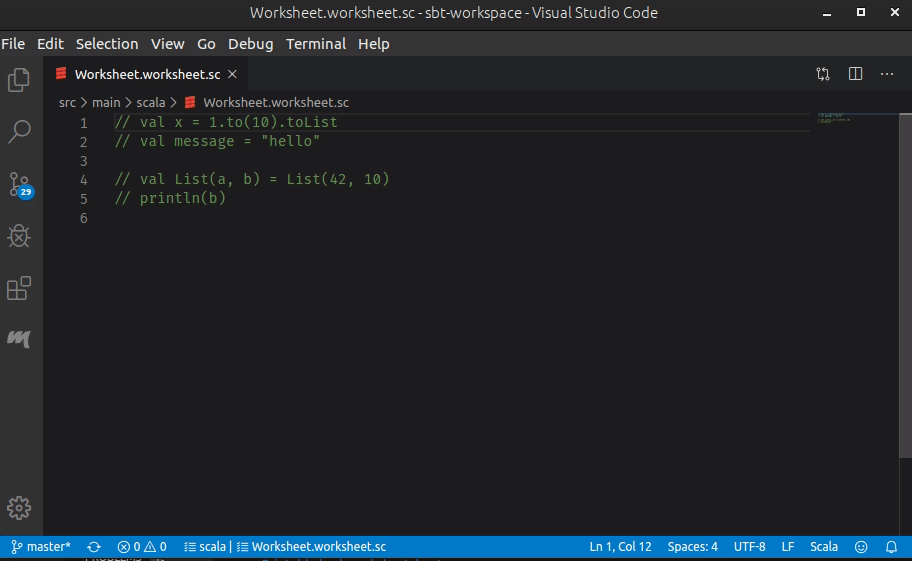Click the Synchronize Changes icon
Image resolution: width=912 pixels, height=561 pixels.
(x=94, y=546)
